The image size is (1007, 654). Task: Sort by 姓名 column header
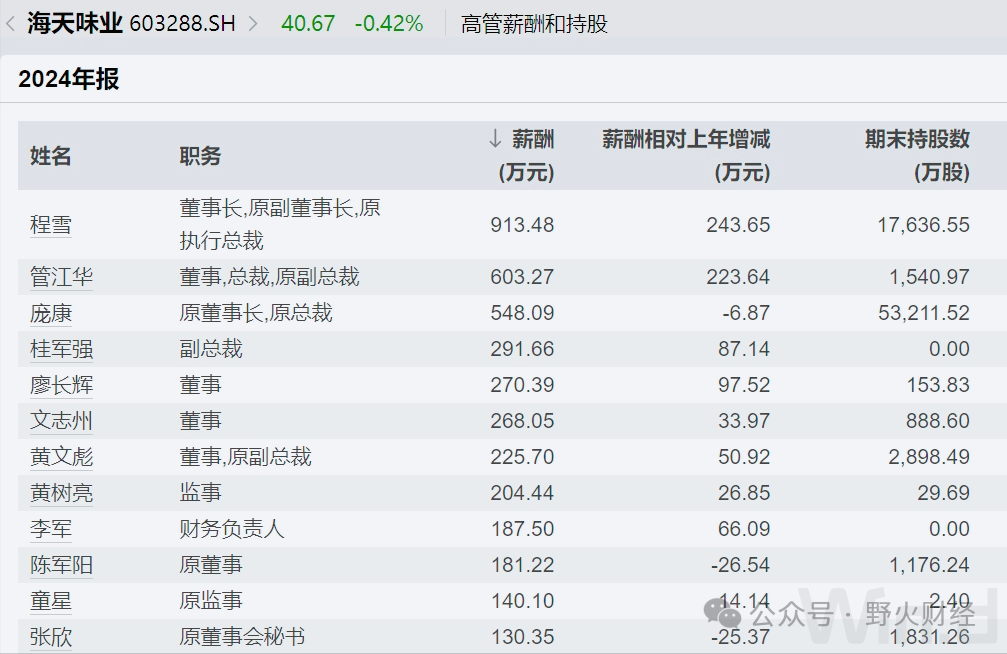click(x=50, y=155)
